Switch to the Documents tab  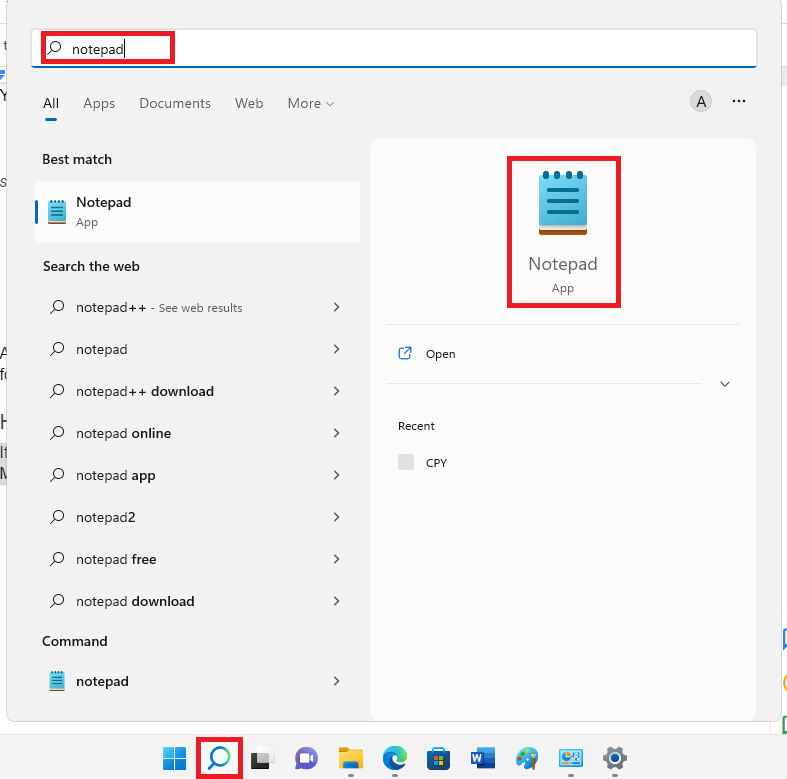[x=175, y=103]
